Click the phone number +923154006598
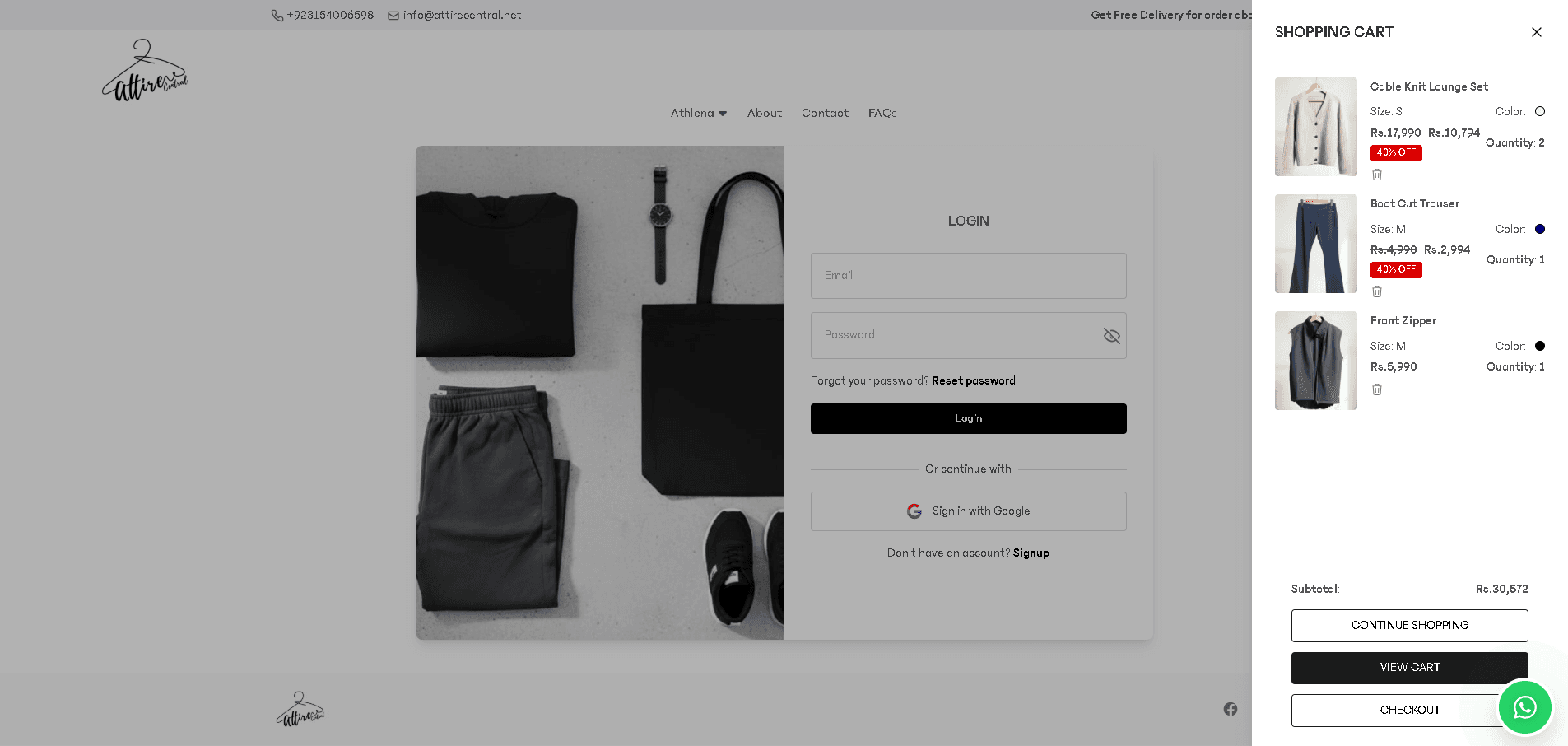1568x746 pixels. click(x=330, y=15)
